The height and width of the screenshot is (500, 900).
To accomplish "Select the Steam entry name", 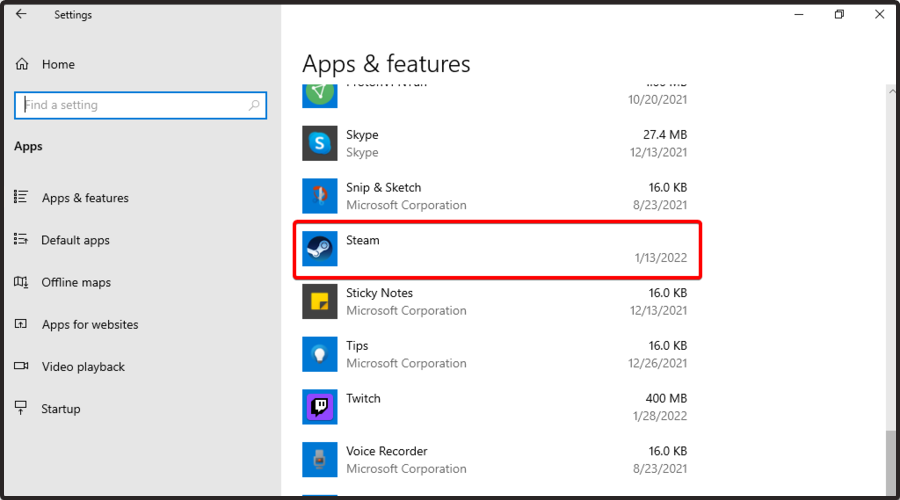I will 363,240.
